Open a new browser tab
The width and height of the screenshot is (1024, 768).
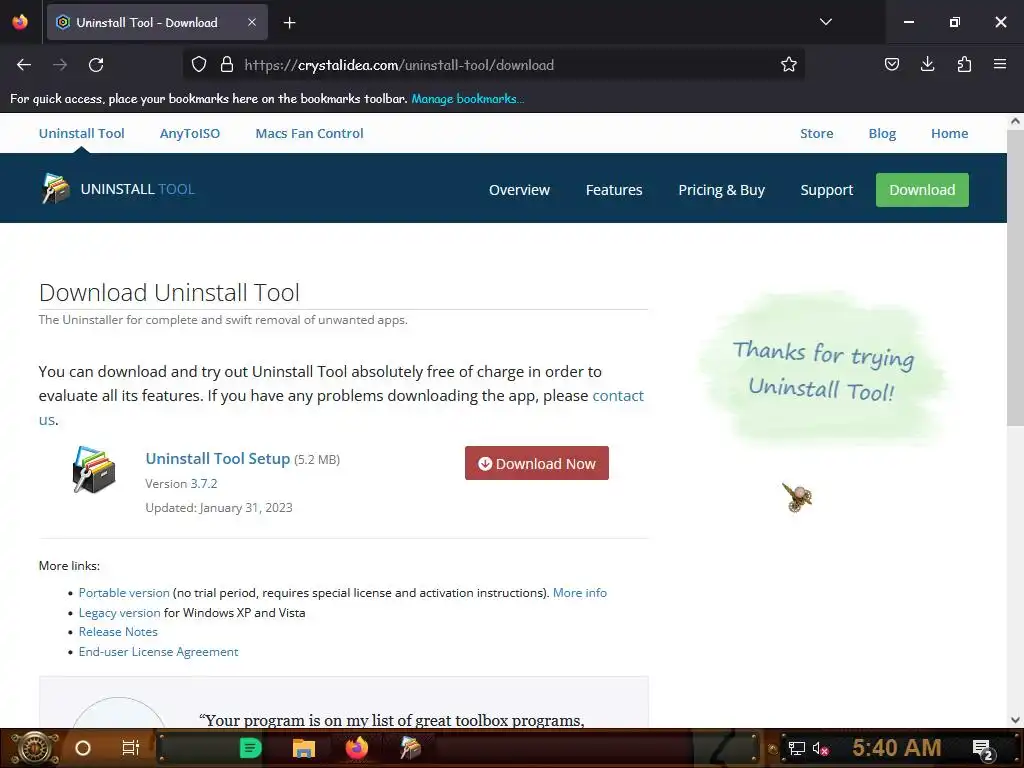pos(290,23)
